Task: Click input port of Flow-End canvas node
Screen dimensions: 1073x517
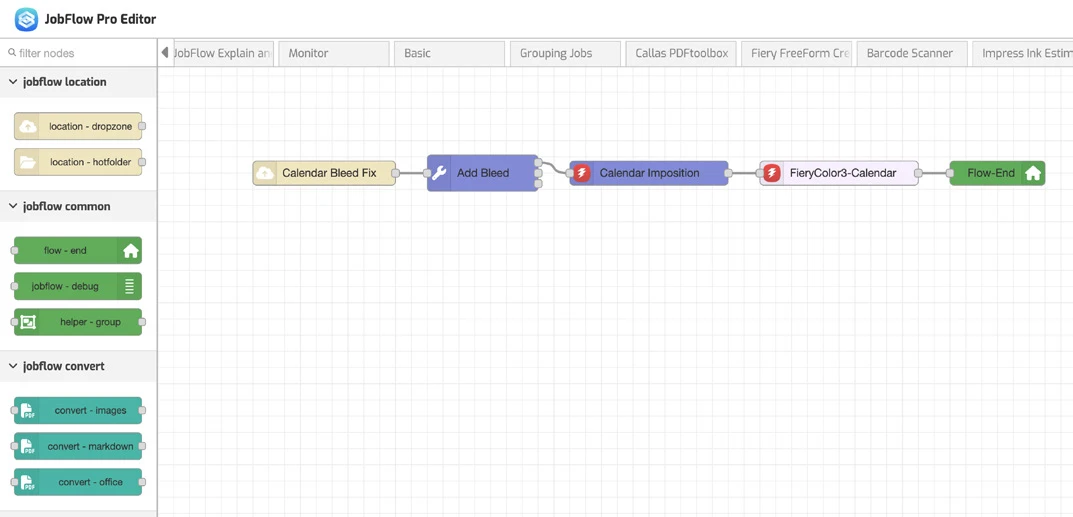Action: coord(951,173)
